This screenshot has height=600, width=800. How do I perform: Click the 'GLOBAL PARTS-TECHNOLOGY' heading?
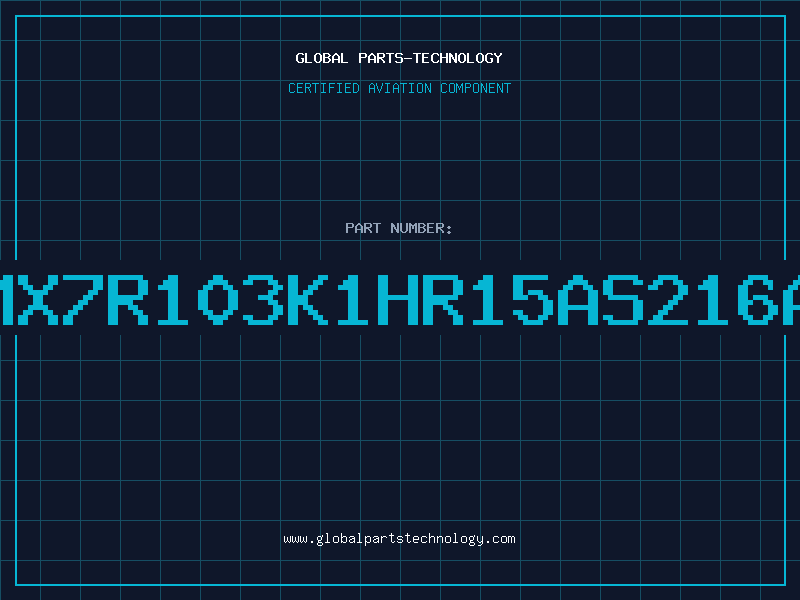(399, 58)
